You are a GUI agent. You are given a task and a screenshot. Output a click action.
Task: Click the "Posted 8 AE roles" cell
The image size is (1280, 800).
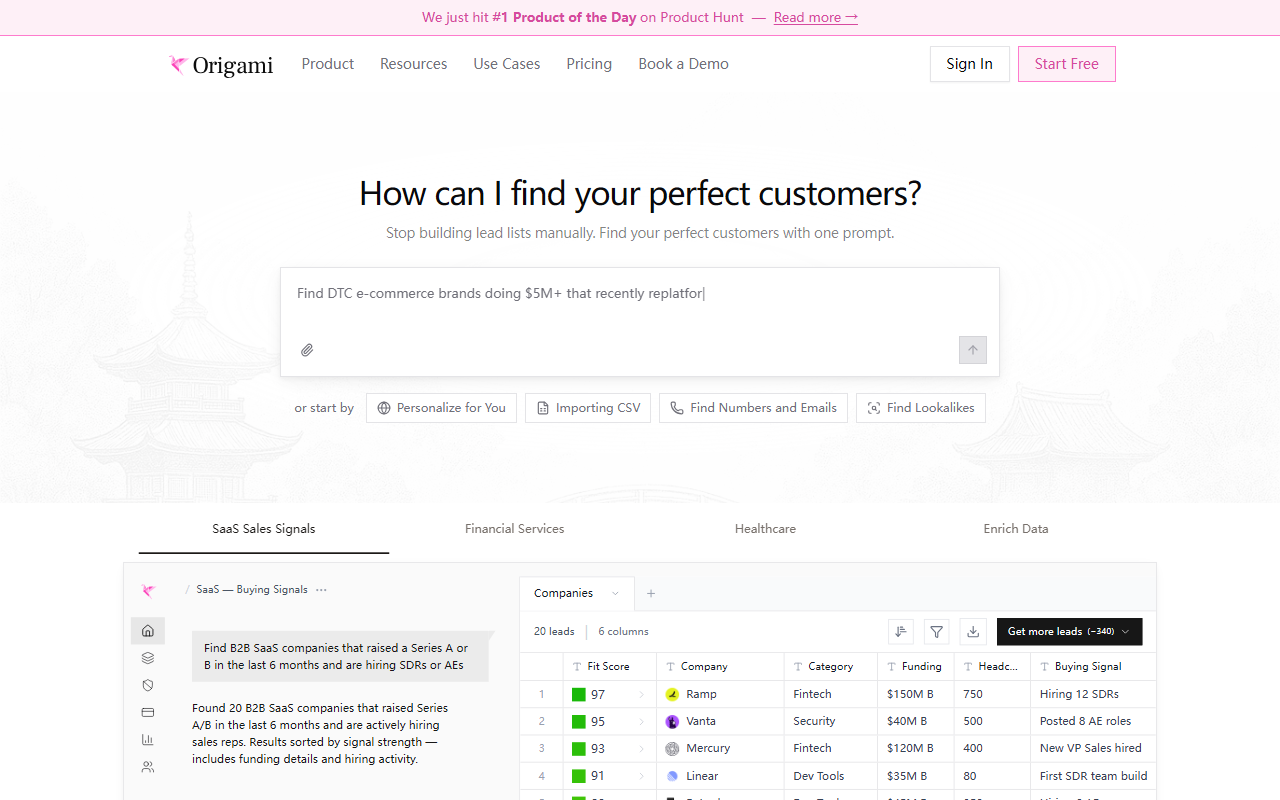pos(1093,721)
